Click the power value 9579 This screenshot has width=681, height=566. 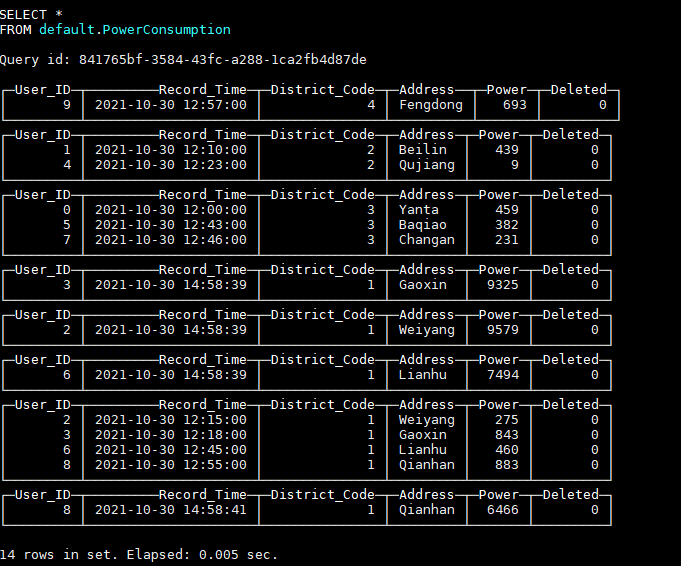click(x=502, y=330)
